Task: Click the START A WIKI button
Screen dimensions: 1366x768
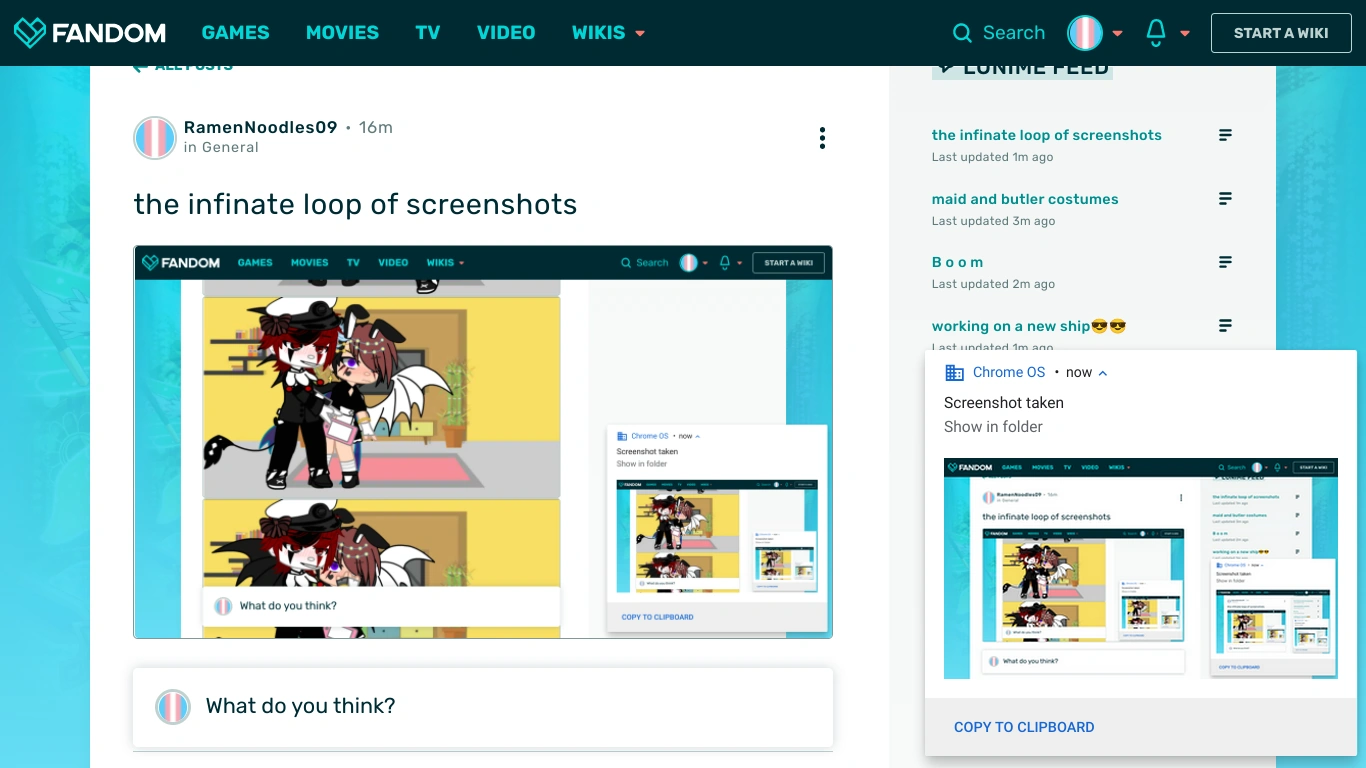Action: click(x=1281, y=32)
